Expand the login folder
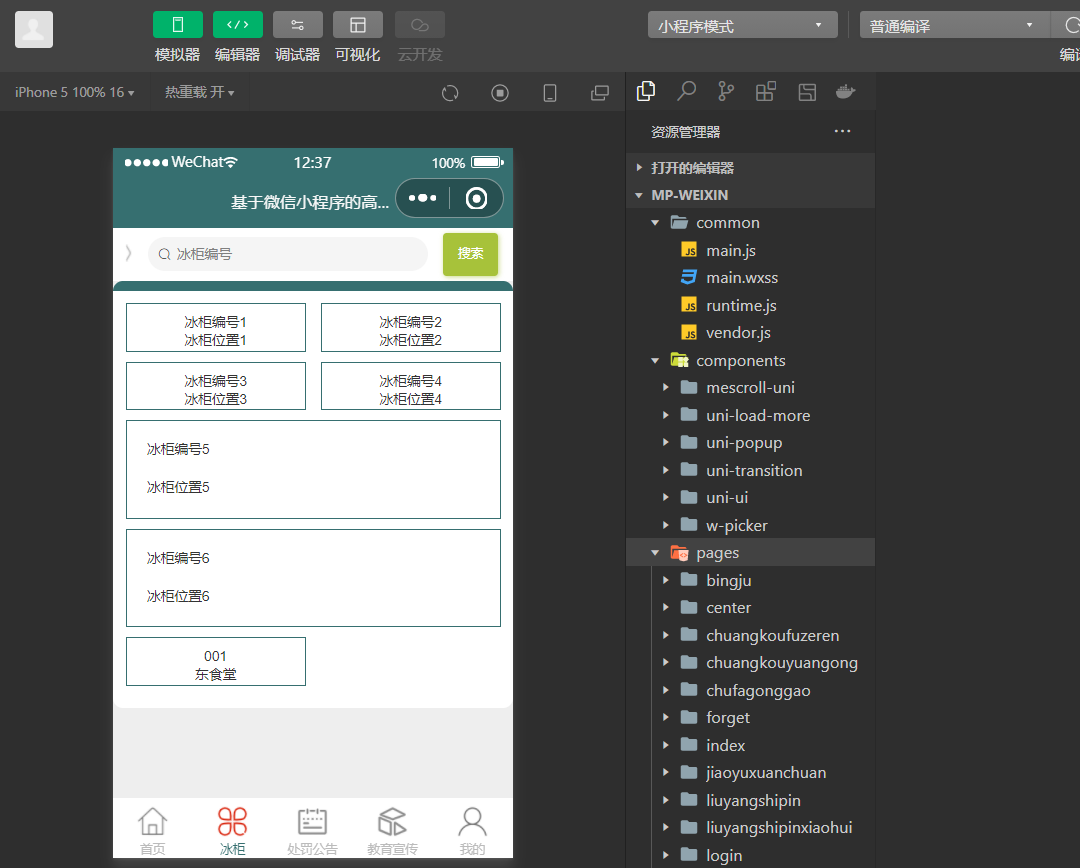 [x=751, y=855]
